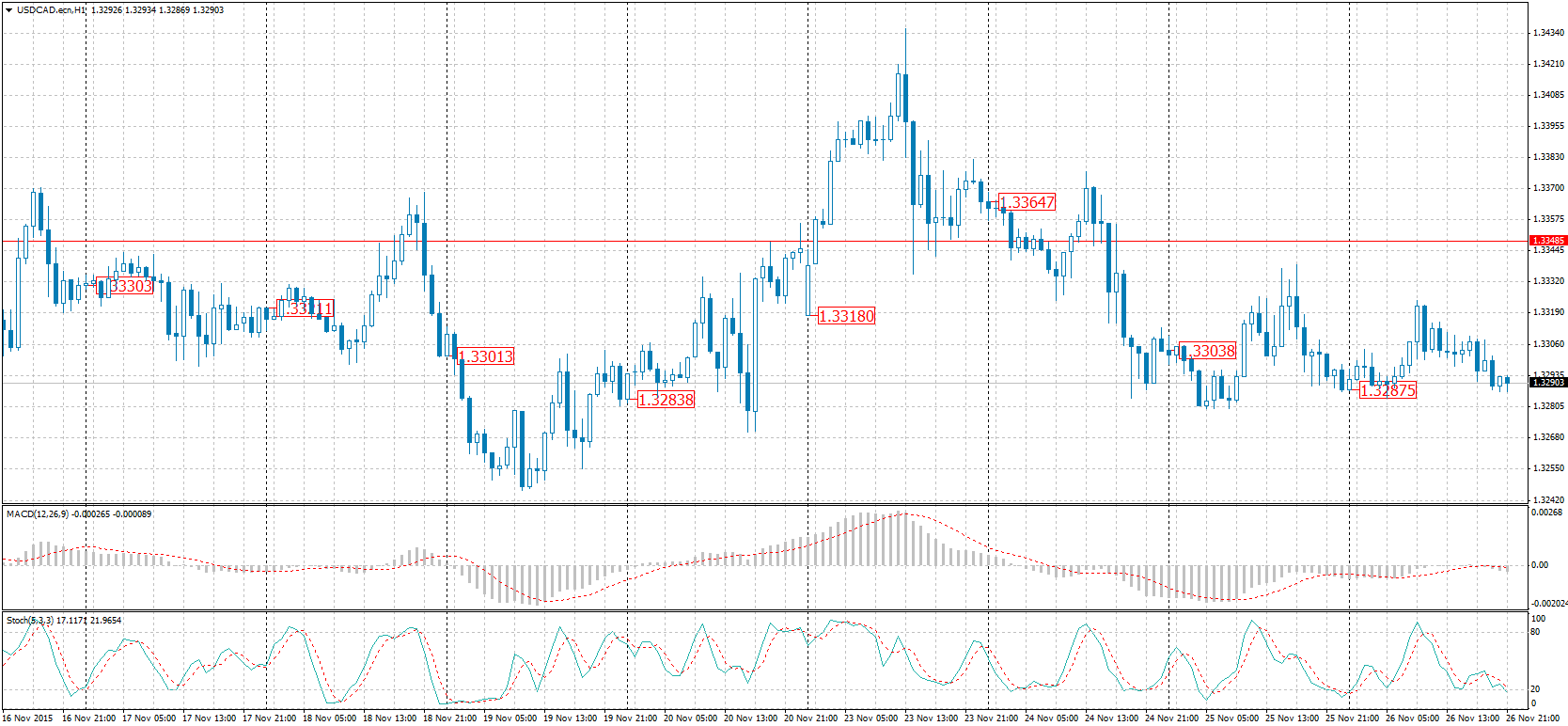
Task: Click the 18 Nov 21:00 time label
Action: pos(449,718)
